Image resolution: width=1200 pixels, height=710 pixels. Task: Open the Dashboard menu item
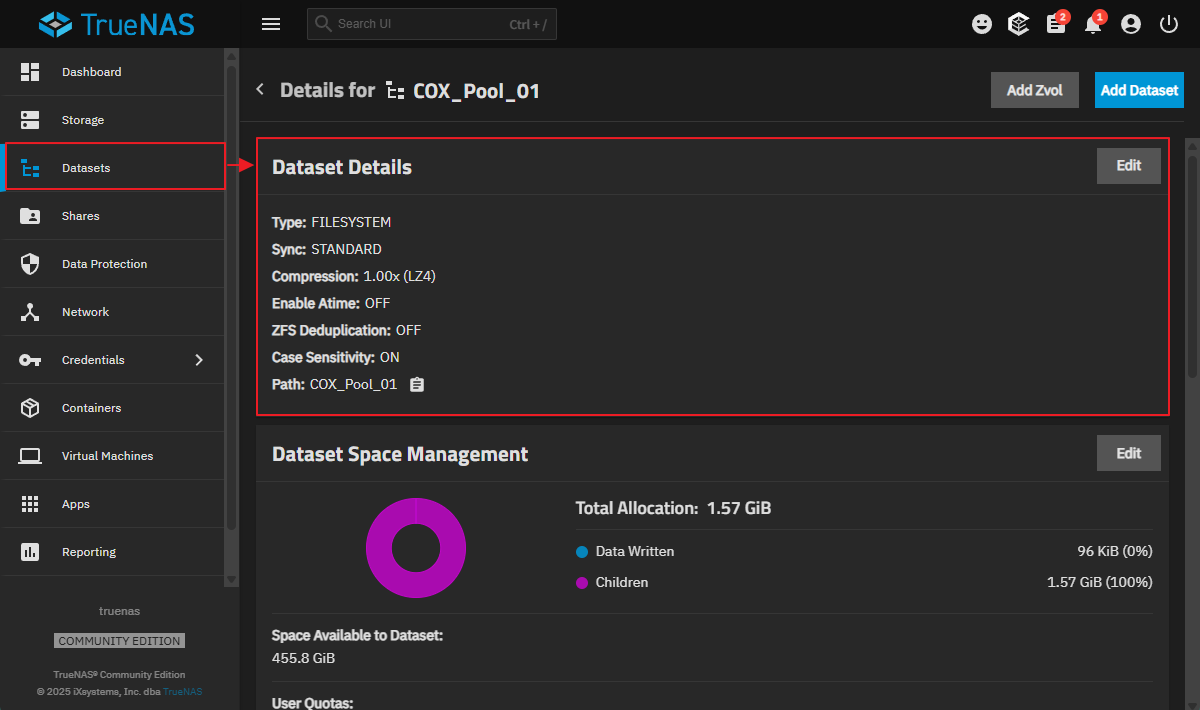tap(113, 72)
